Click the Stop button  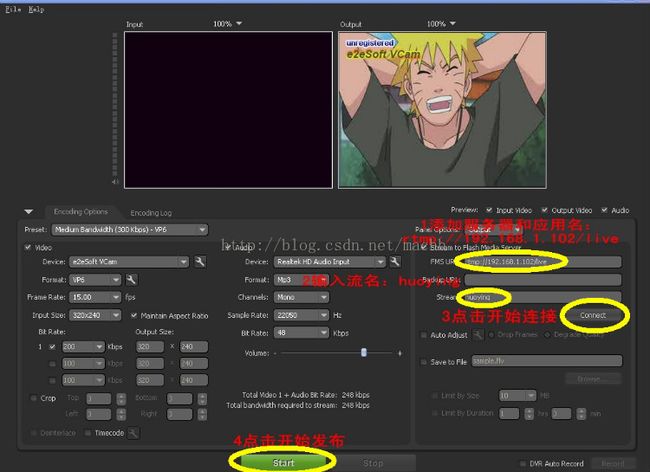[373, 463]
